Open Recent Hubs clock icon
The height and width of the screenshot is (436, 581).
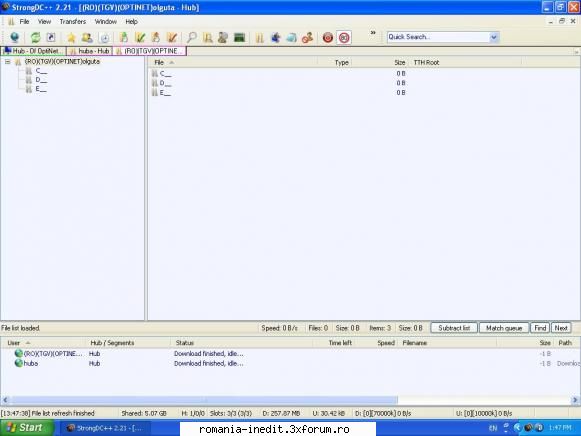[104, 38]
